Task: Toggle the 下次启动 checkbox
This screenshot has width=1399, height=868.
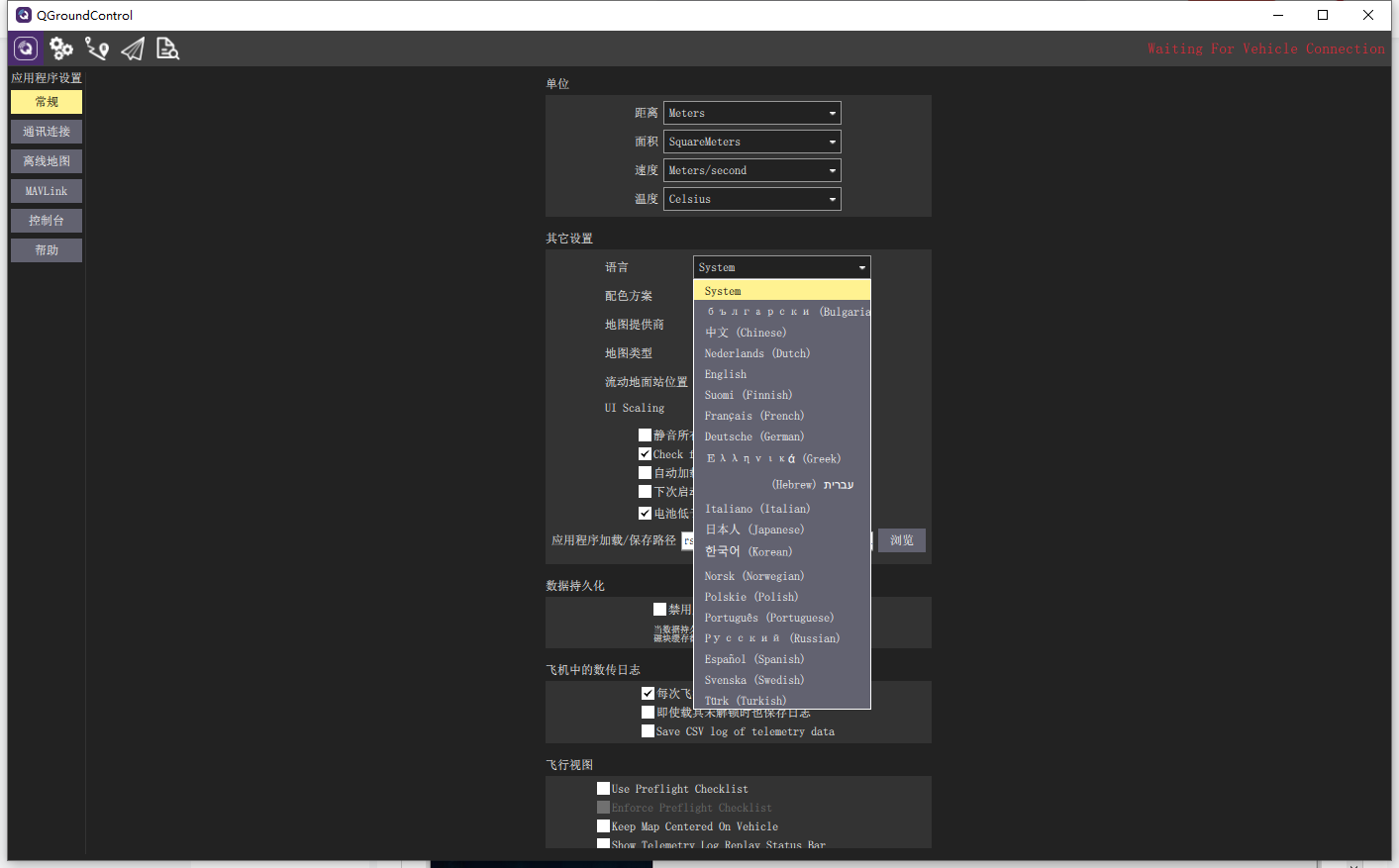Action: pos(646,492)
